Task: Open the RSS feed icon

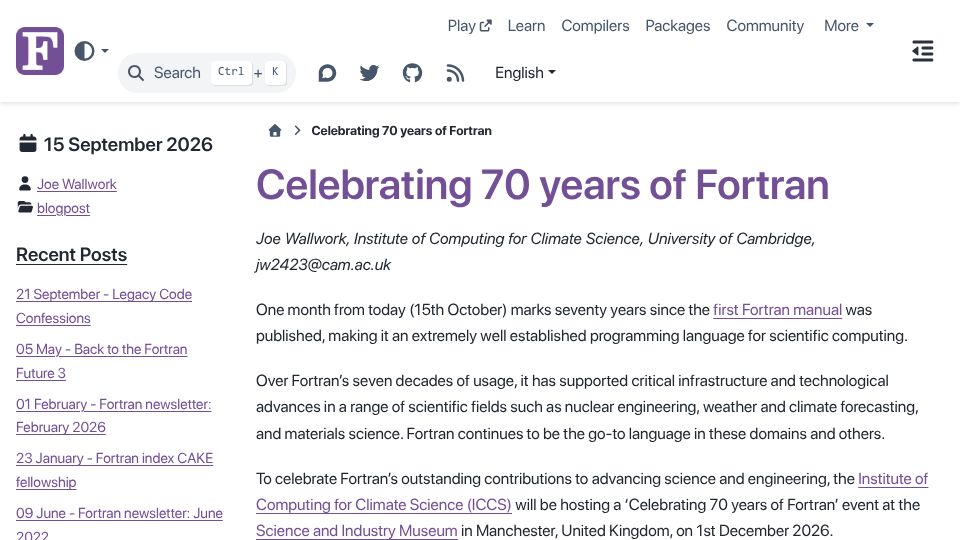Action: 455,73
